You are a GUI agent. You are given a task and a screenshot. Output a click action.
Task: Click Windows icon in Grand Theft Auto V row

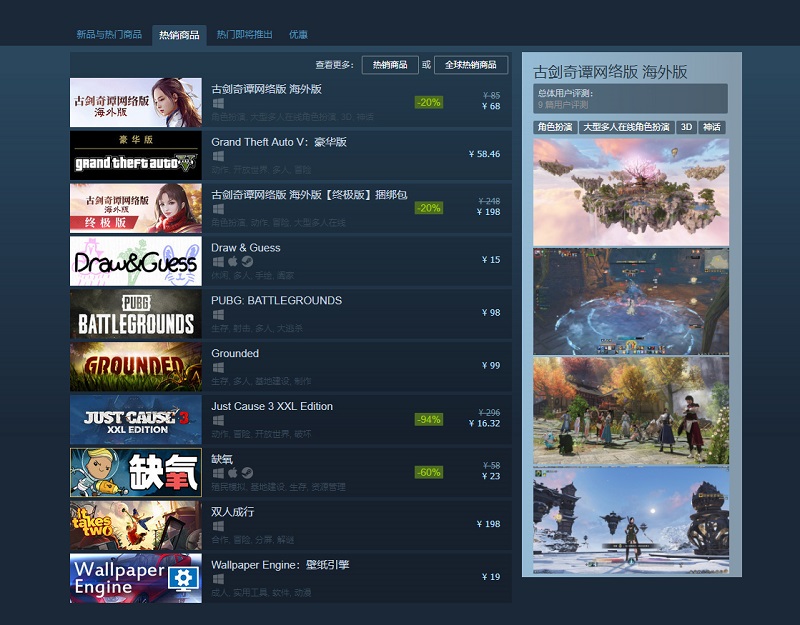pyautogui.click(x=218, y=156)
